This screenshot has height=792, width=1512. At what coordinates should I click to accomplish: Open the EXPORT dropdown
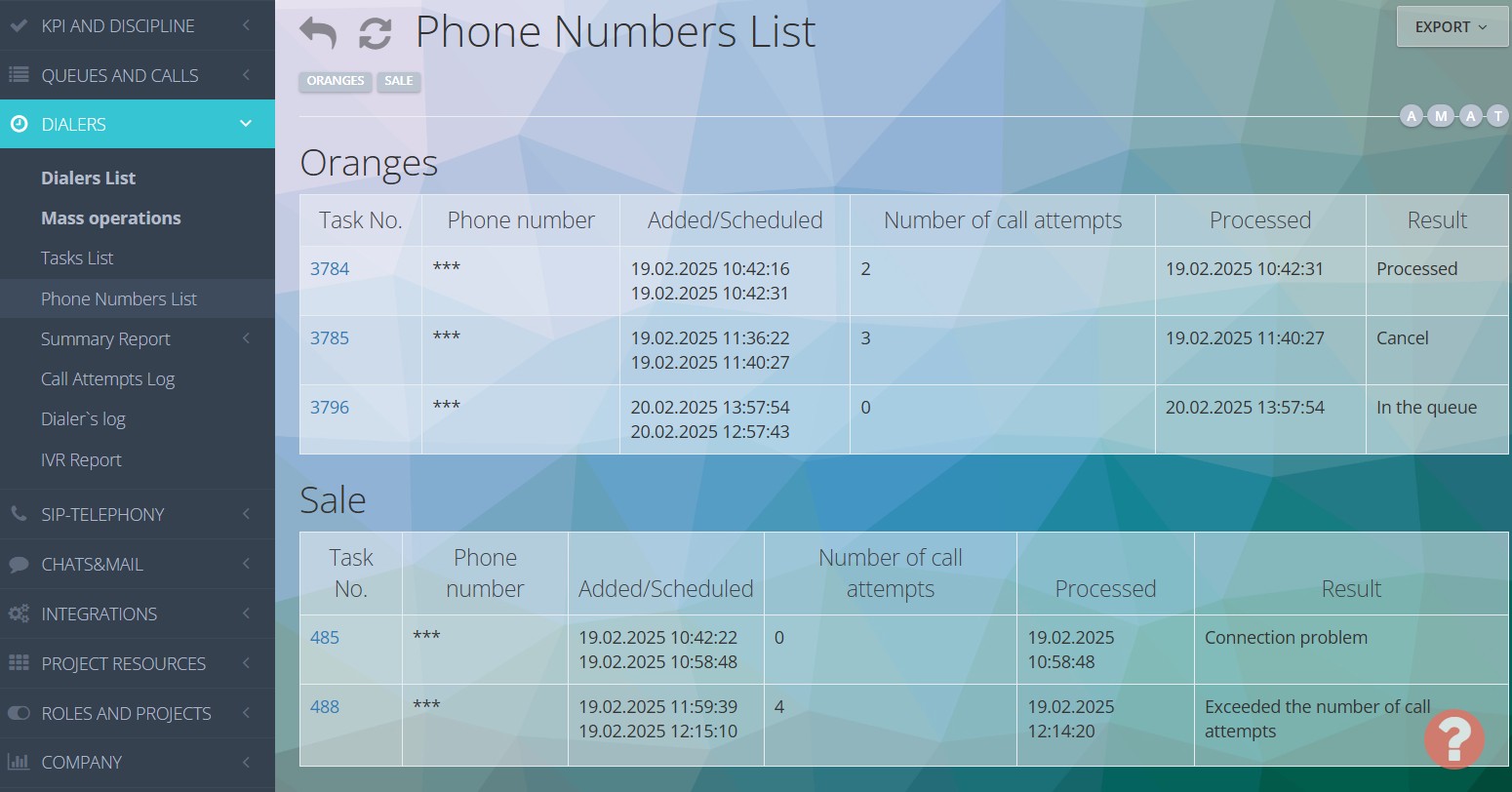1452,27
